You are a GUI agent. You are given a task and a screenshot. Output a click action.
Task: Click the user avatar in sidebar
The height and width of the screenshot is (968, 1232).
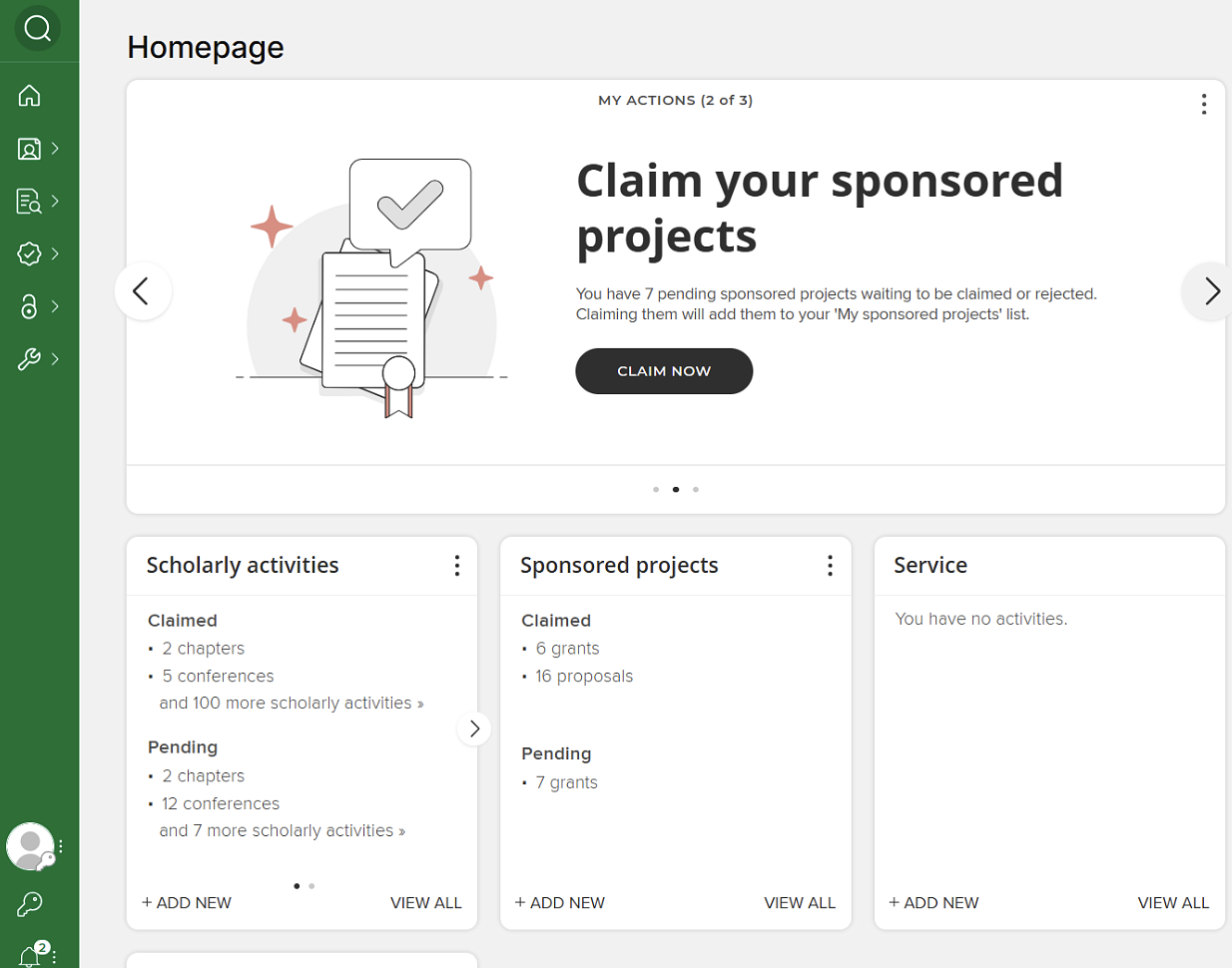pos(30,846)
